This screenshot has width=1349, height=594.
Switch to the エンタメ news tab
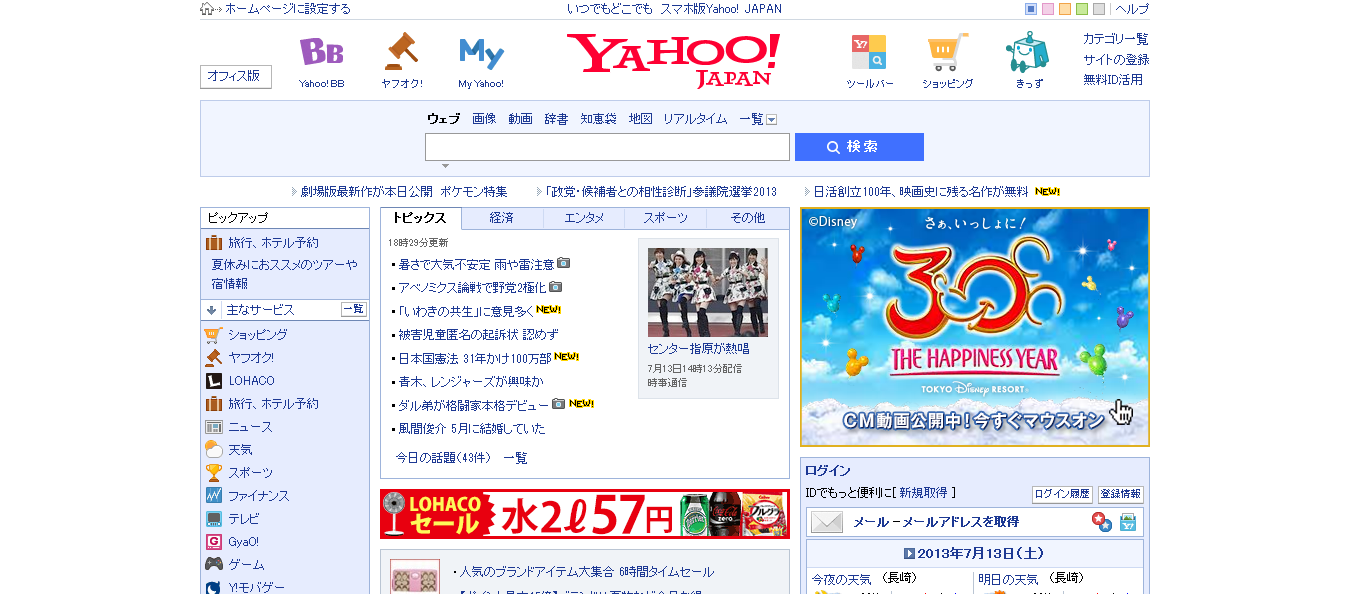click(x=584, y=218)
